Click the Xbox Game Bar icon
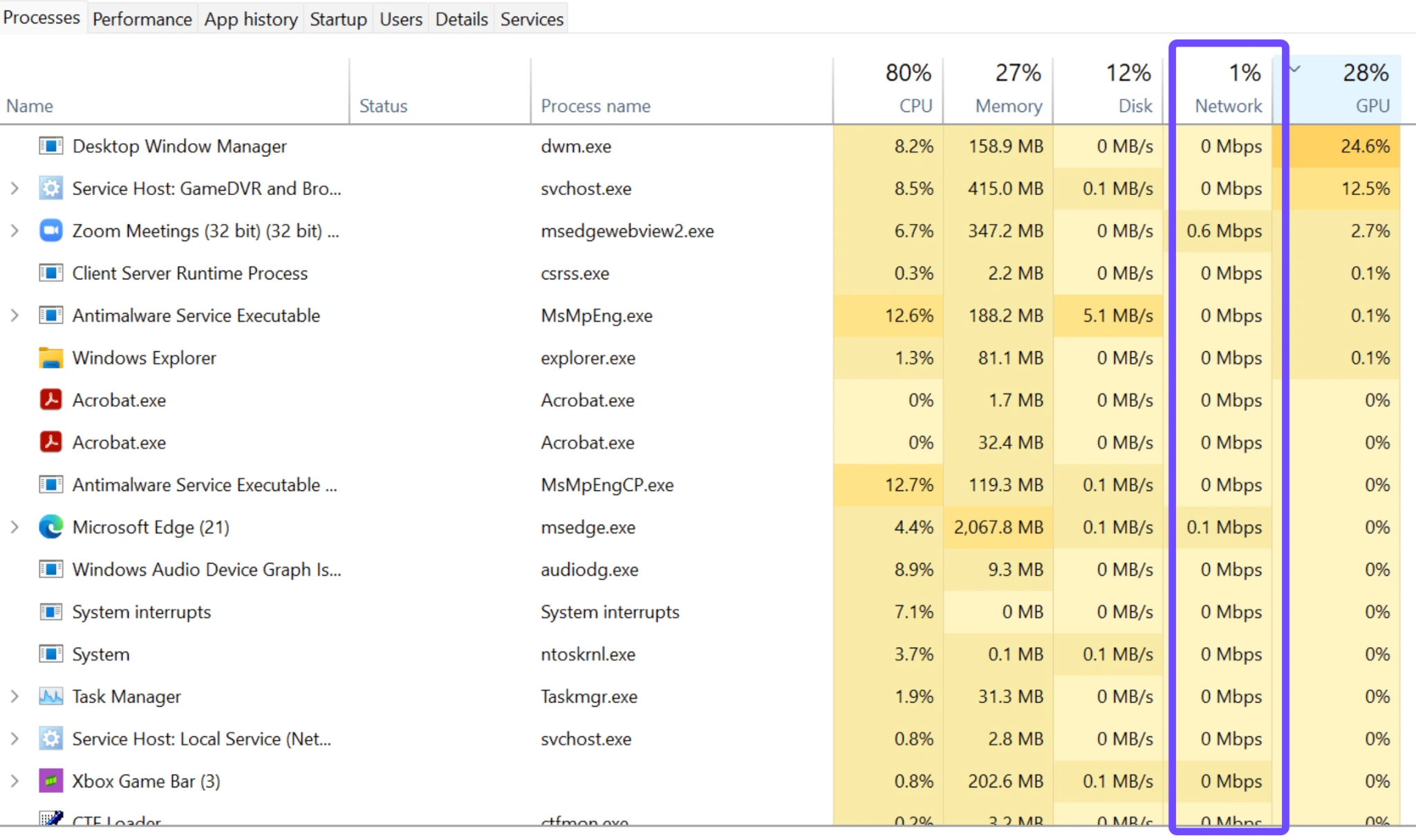The height and width of the screenshot is (840, 1416). point(50,781)
